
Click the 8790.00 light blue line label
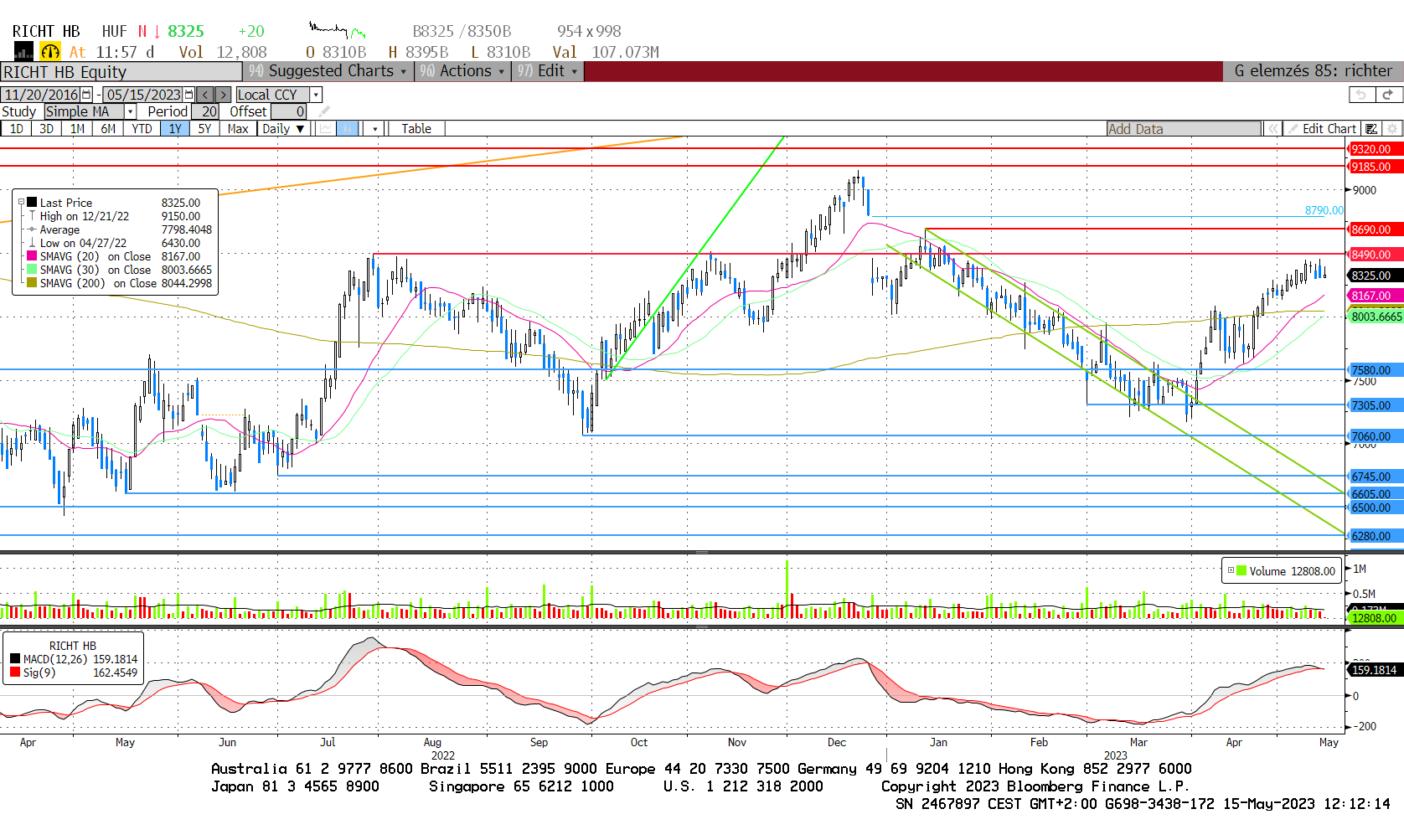pos(1324,210)
